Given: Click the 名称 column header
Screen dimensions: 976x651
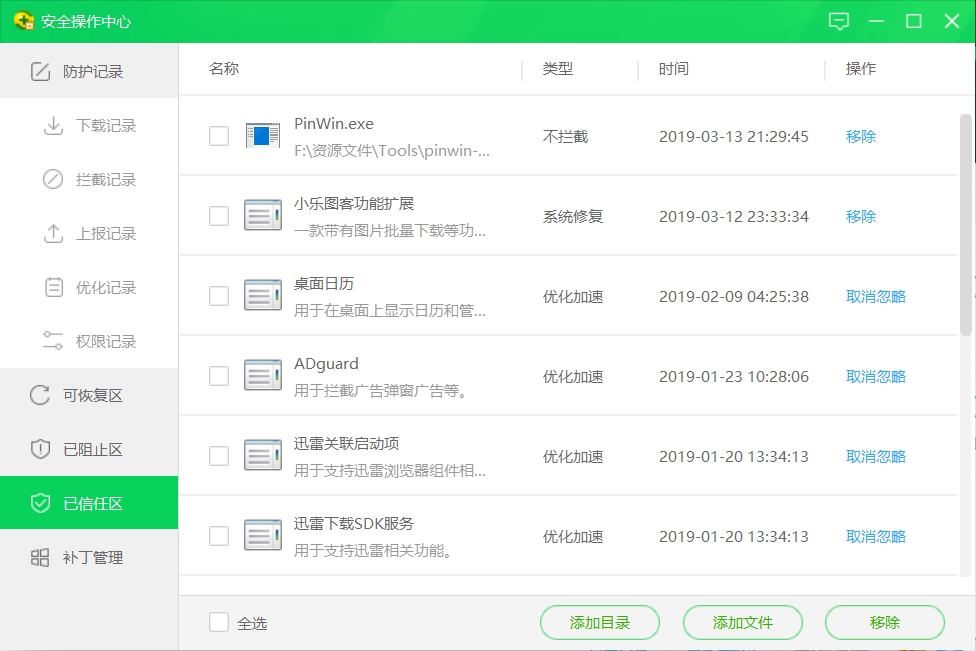Looking at the screenshot, I should [224, 68].
